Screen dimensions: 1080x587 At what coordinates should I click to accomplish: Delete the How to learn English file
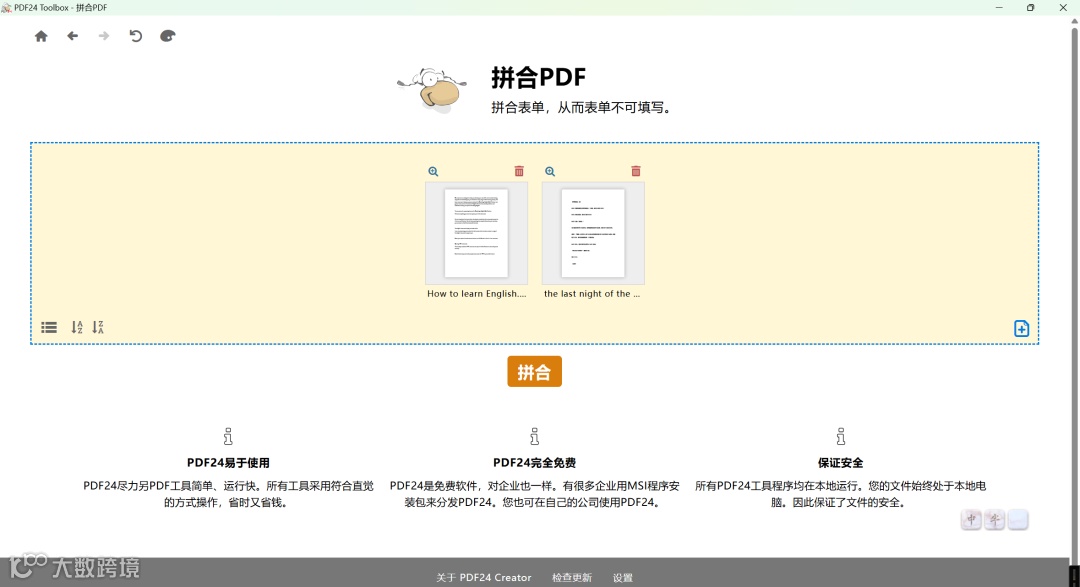click(519, 171)
